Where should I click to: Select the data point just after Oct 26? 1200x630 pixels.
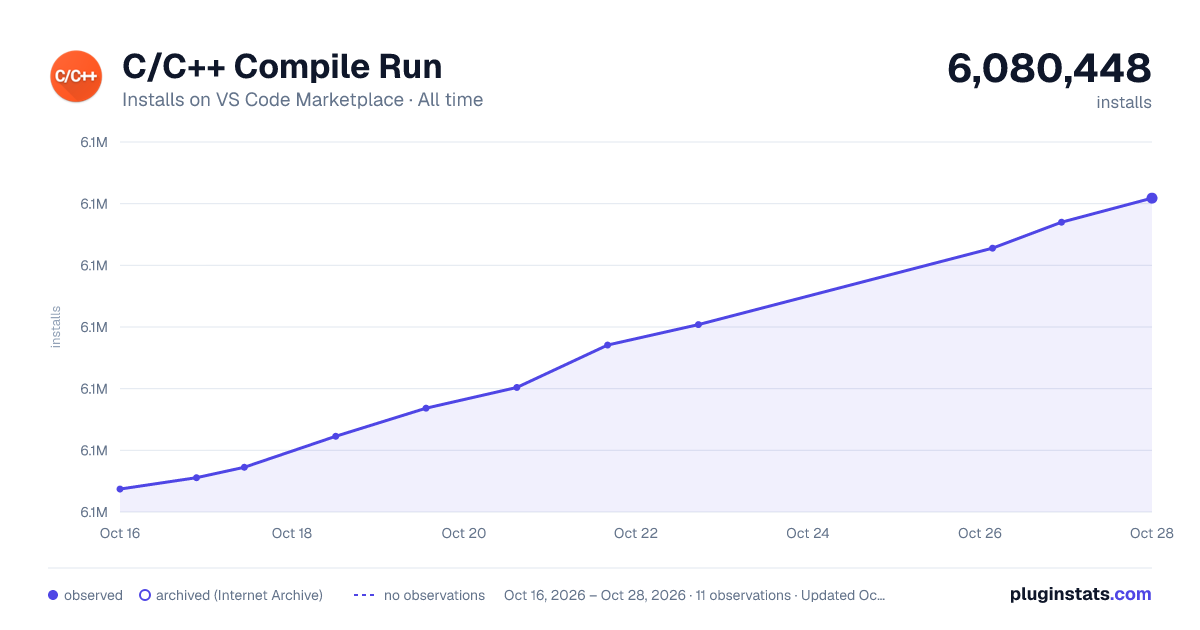[x=992, y=248]
